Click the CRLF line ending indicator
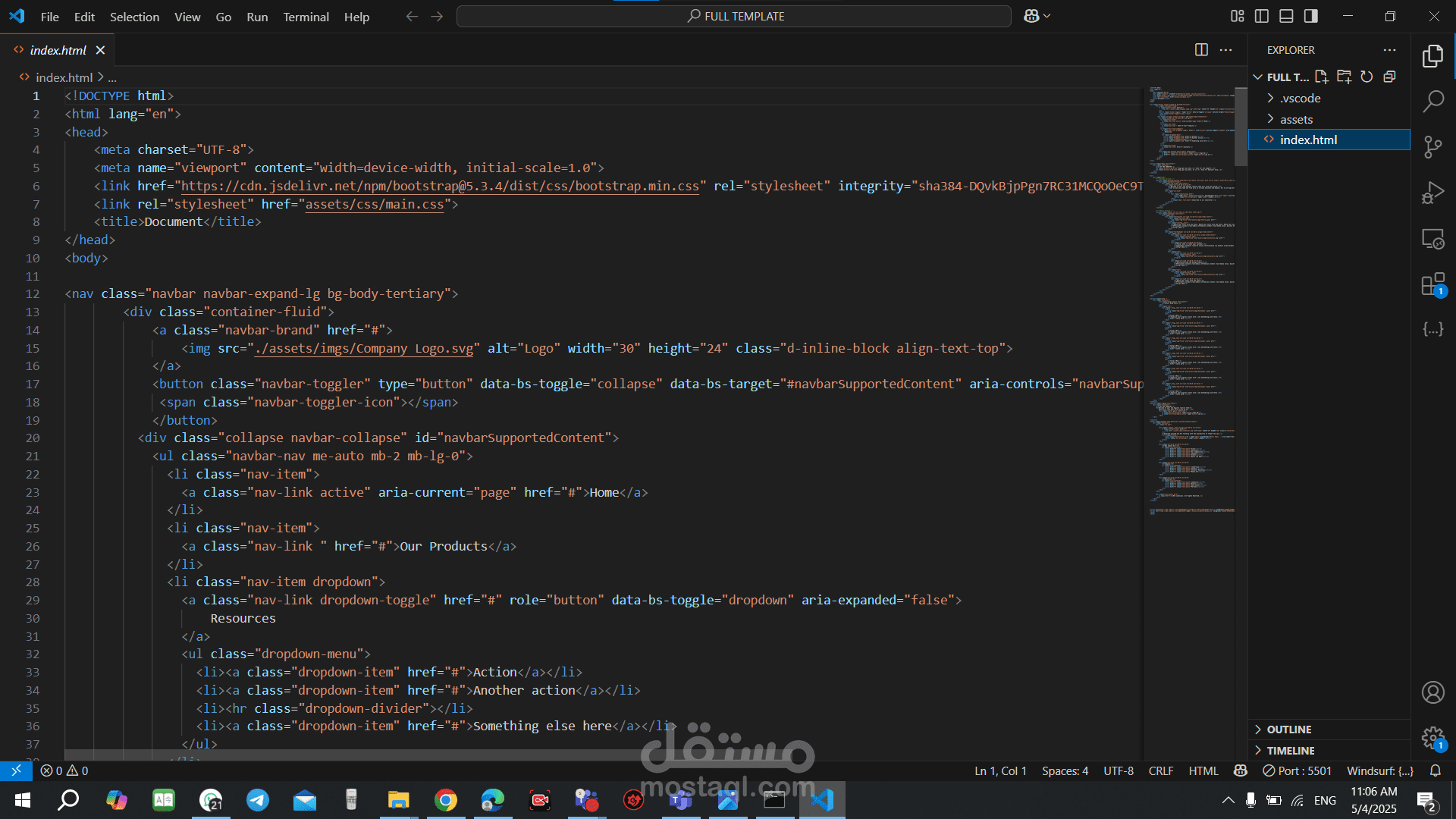Viewport: 1456px width, 819px height. pos(1160,771)
